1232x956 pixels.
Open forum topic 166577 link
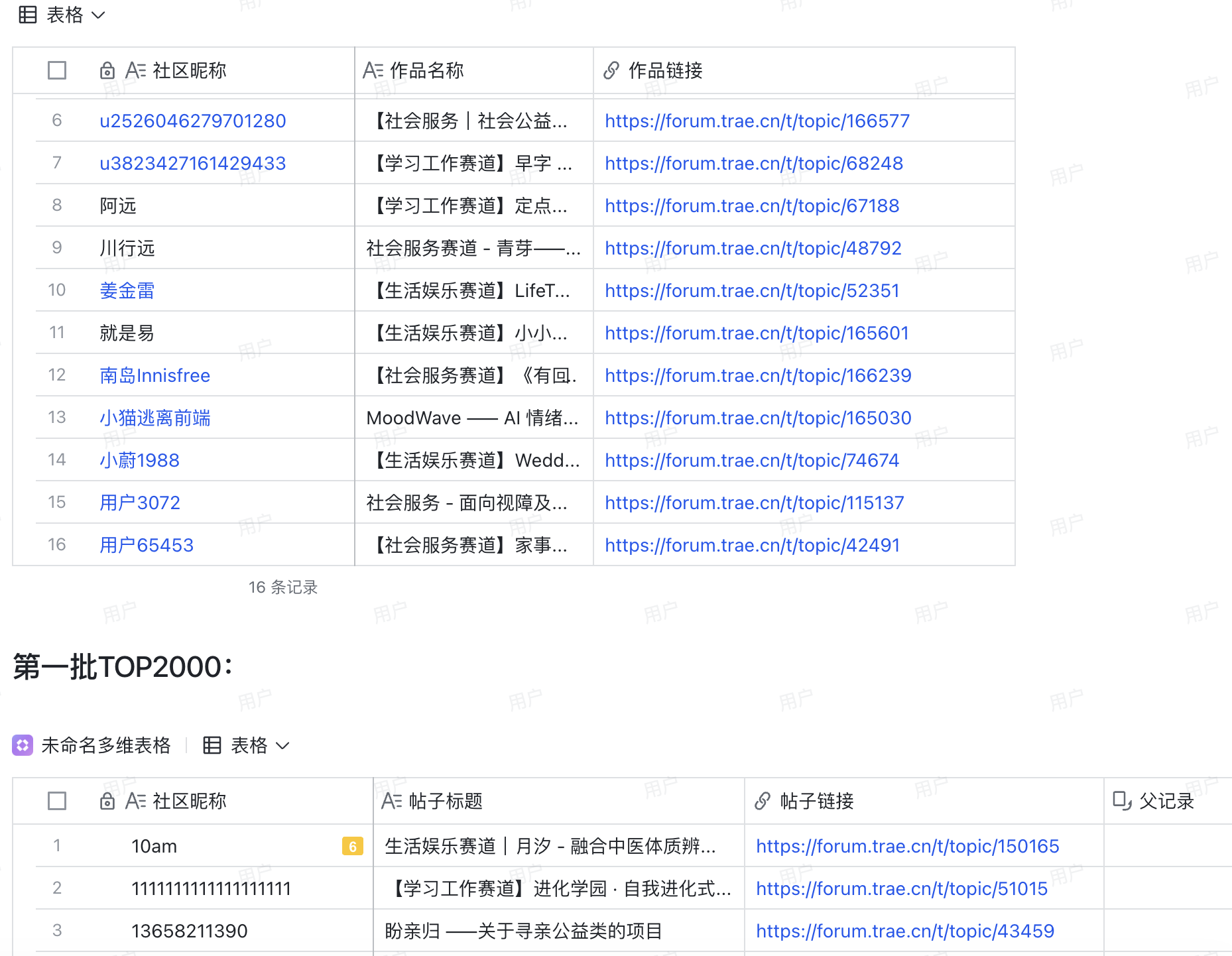(757, 121)
